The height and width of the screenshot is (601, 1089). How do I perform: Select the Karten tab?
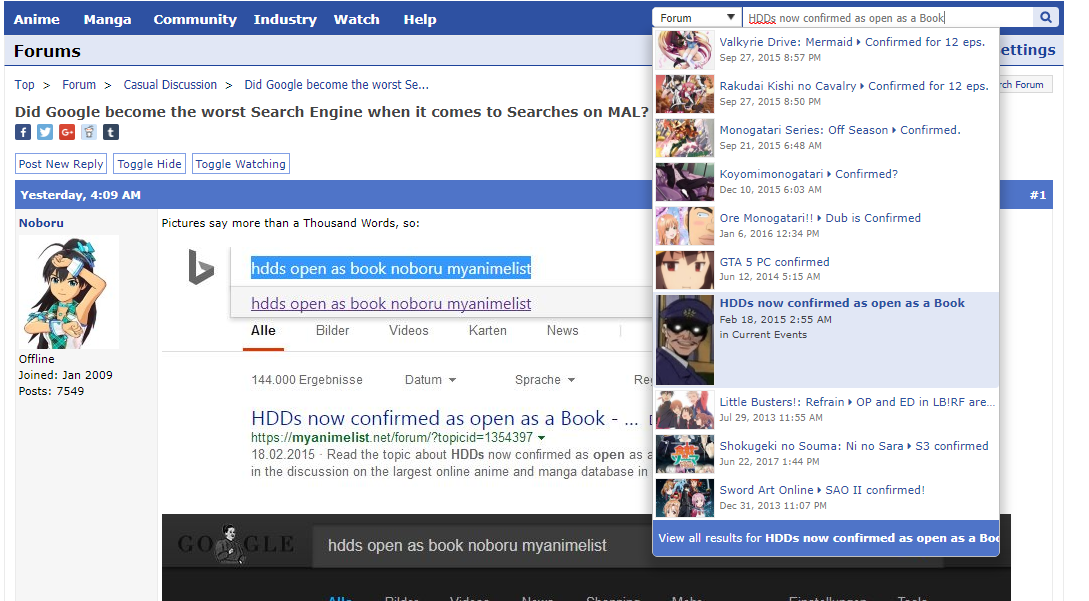tap(488, 331)
